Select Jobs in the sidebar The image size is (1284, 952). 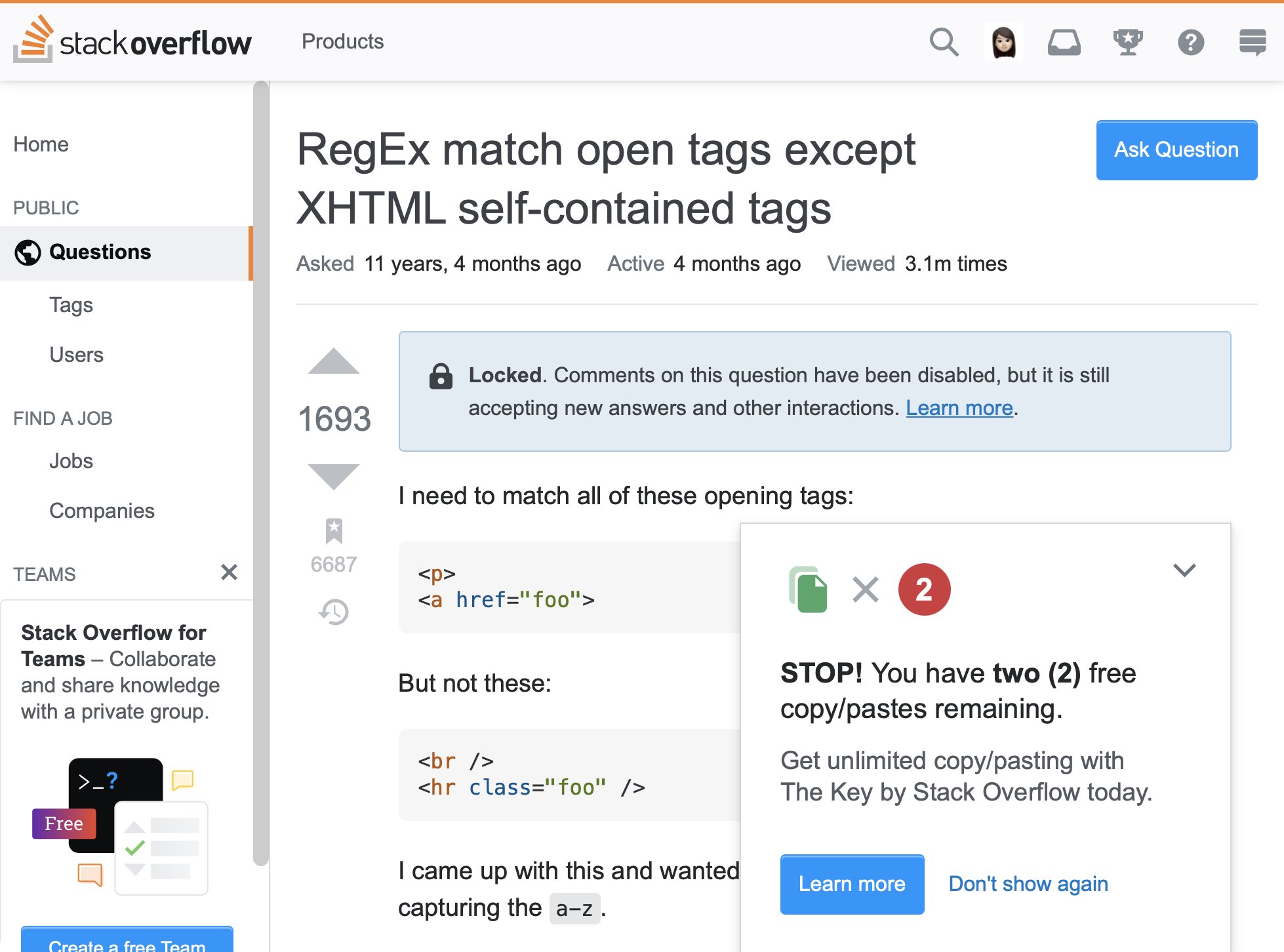[x=71, y=461]
